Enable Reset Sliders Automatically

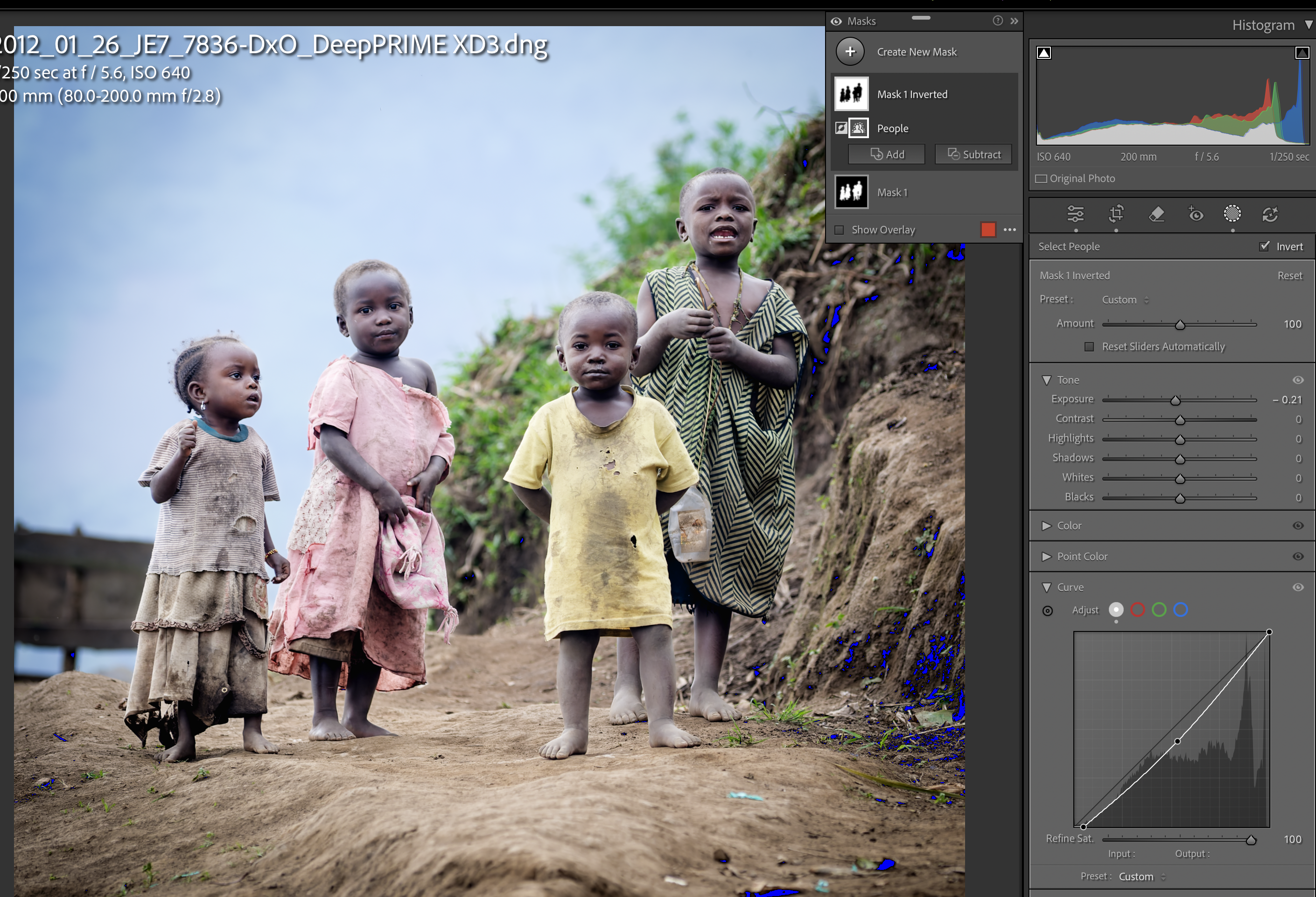pyautogui.click(x=1089, y=347)
